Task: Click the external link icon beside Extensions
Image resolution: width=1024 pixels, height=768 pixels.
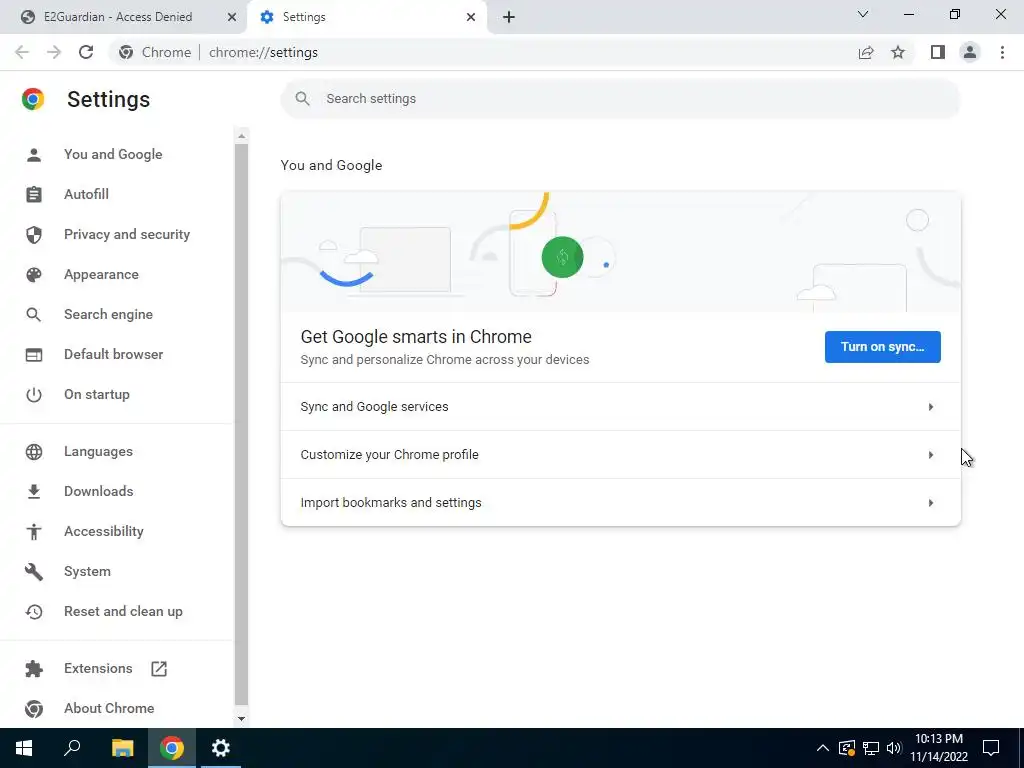Action: 159,669
